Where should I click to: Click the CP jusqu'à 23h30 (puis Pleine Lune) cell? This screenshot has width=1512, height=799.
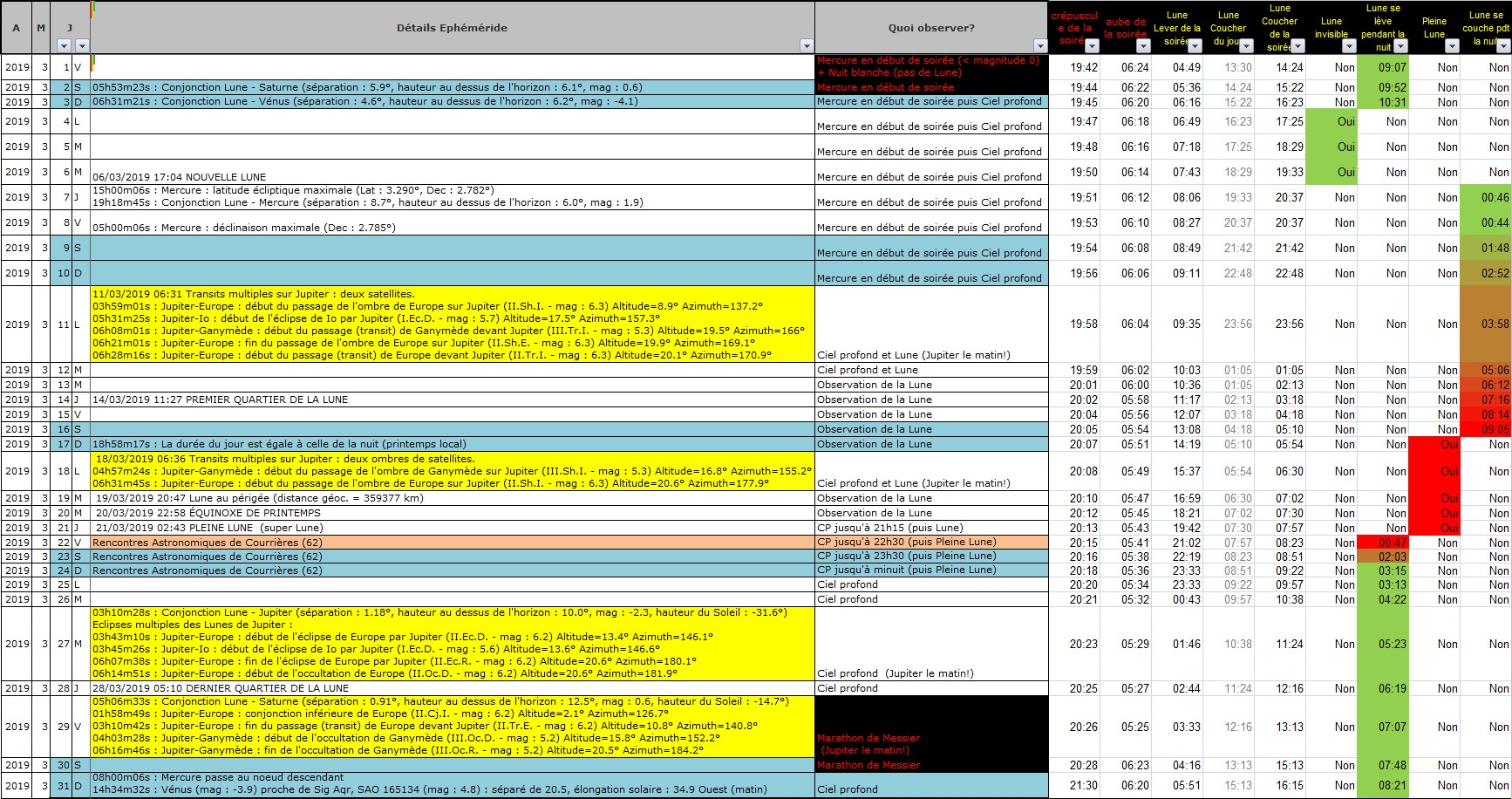tap(931, 557)
